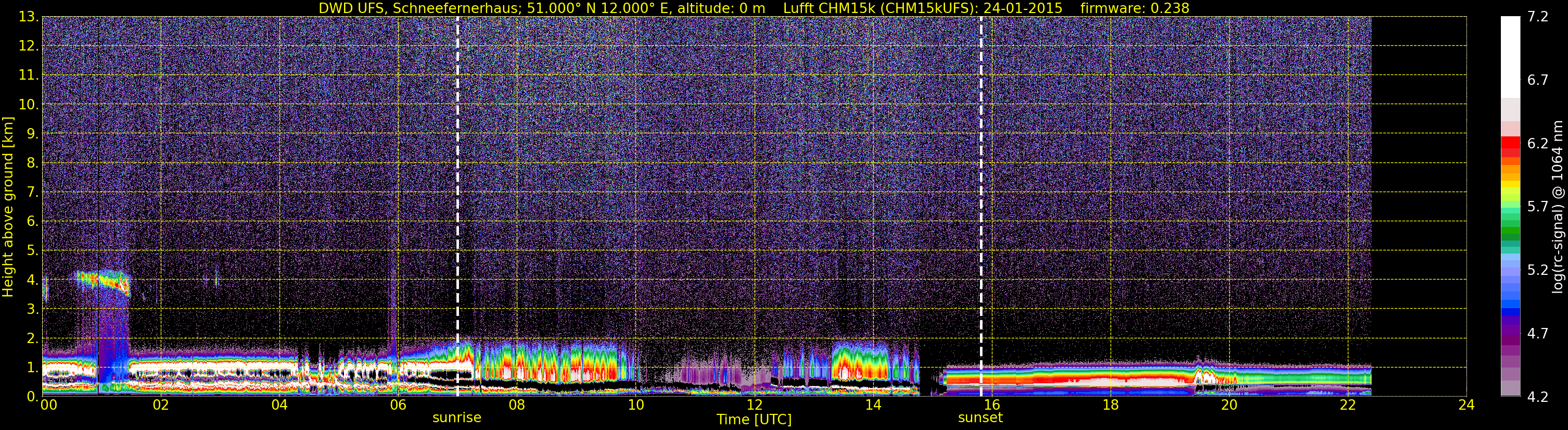The height and width of the screenshot is (430, 1568).
Task: Click the height axis tick '7.'
Action: [32, 193]
